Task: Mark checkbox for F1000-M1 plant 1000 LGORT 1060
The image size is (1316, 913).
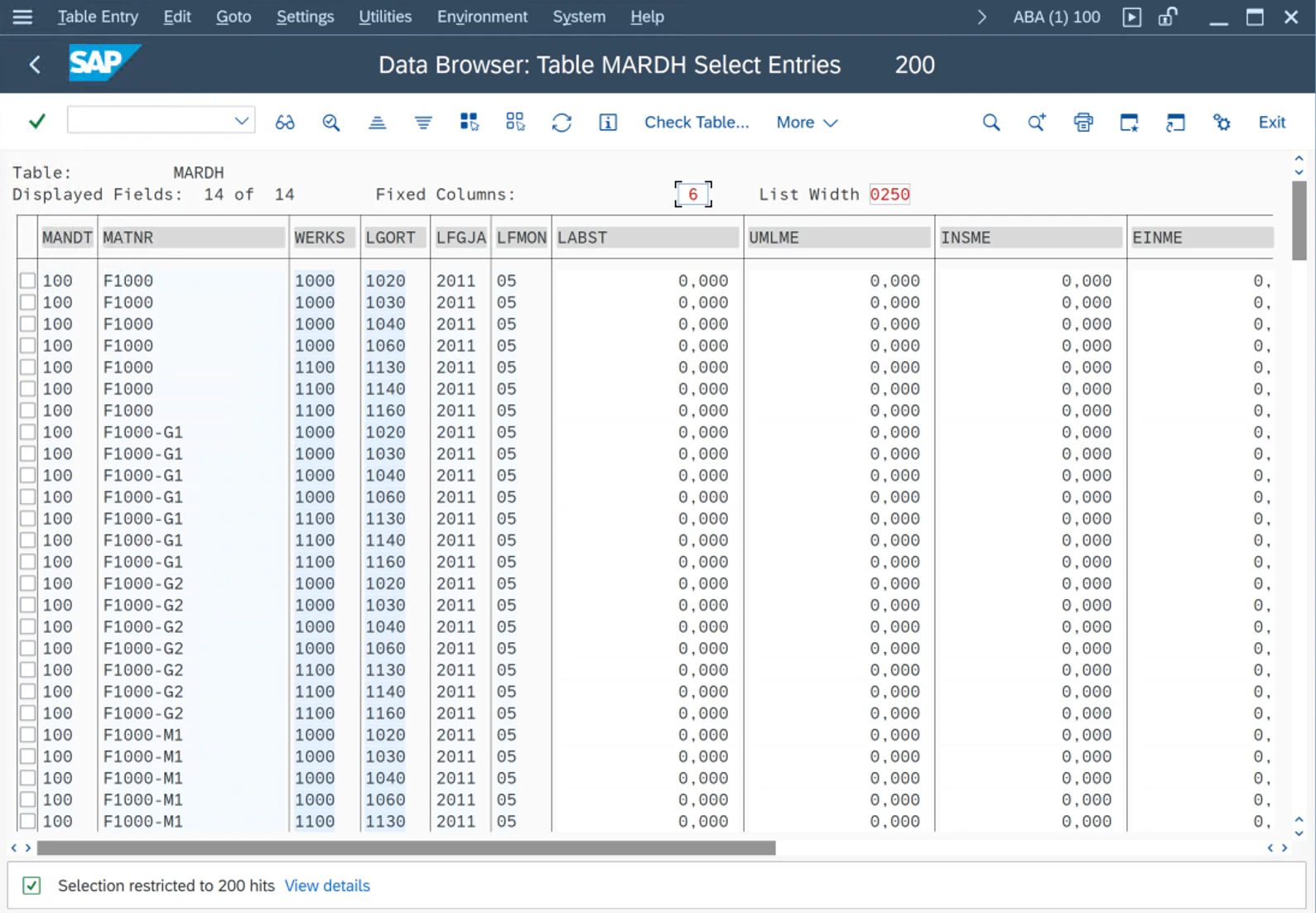Action: pyautogui.click(x=28, y=799)
